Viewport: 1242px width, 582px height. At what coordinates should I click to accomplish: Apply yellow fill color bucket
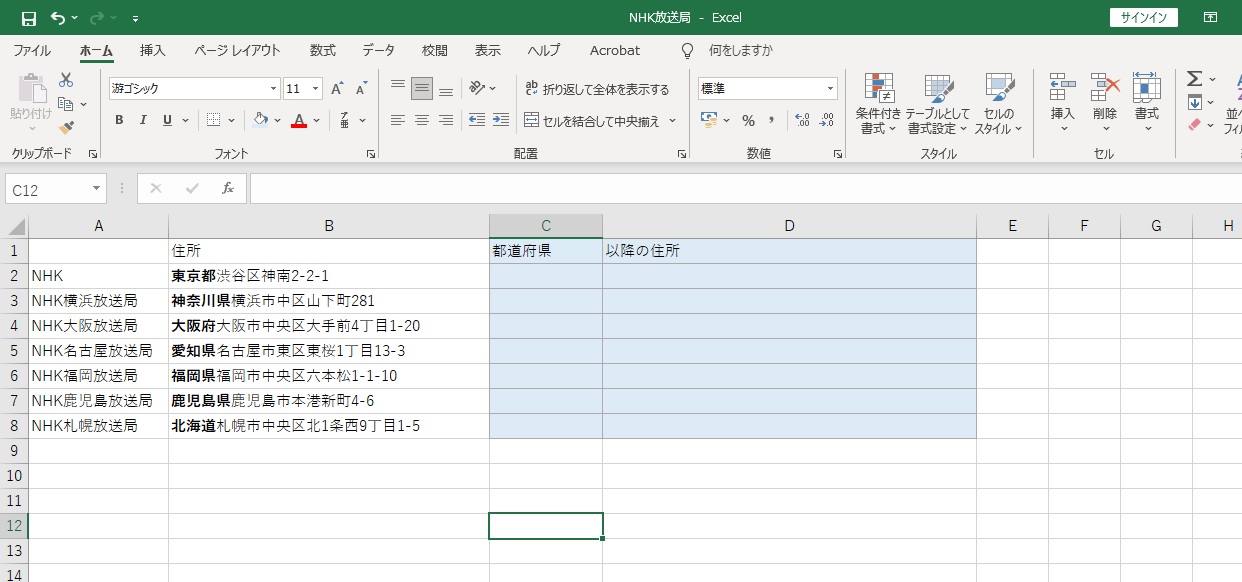[260, 120]
